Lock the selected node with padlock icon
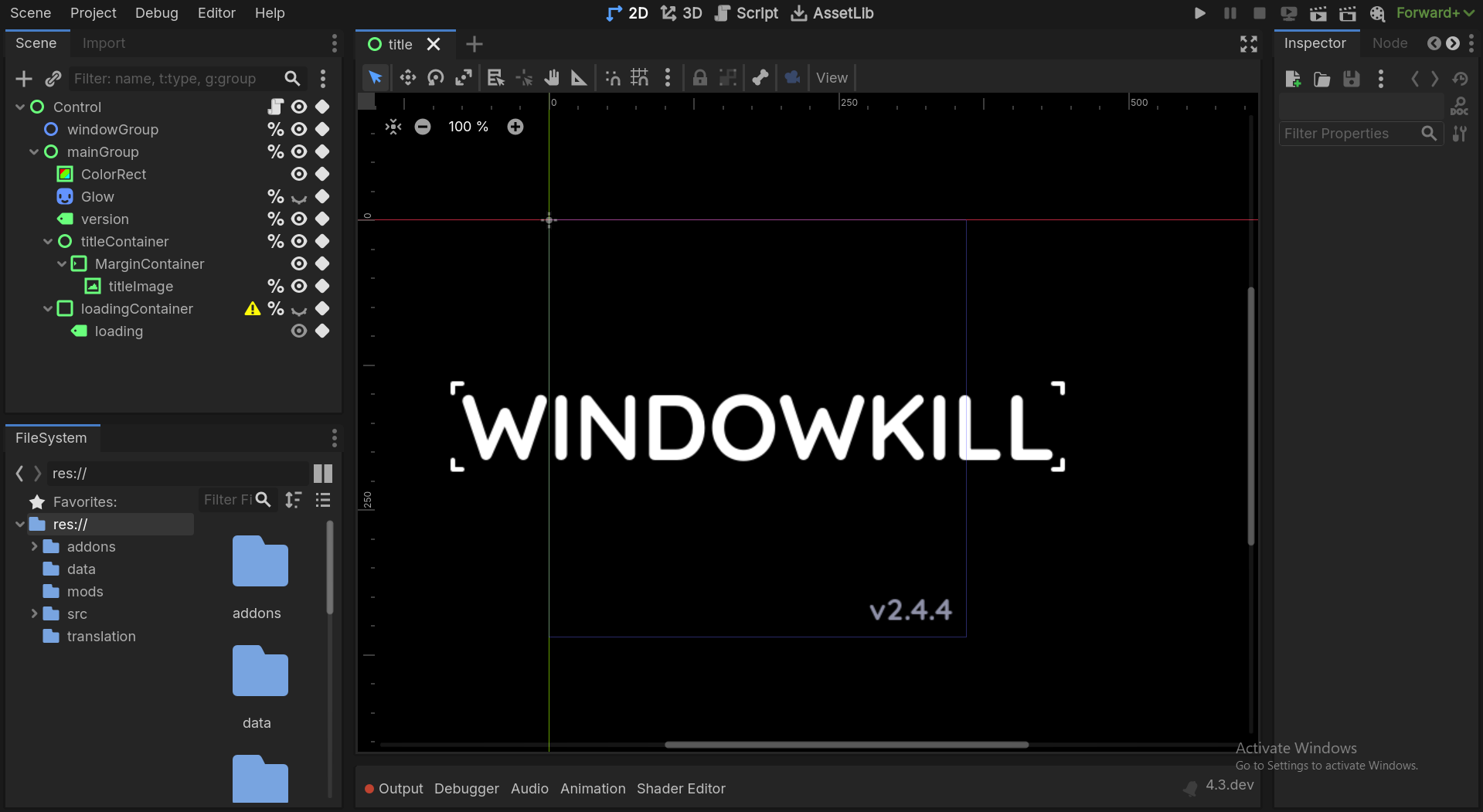The height and width of the screenshot is (812, 1483). click(x=699, y=77)
